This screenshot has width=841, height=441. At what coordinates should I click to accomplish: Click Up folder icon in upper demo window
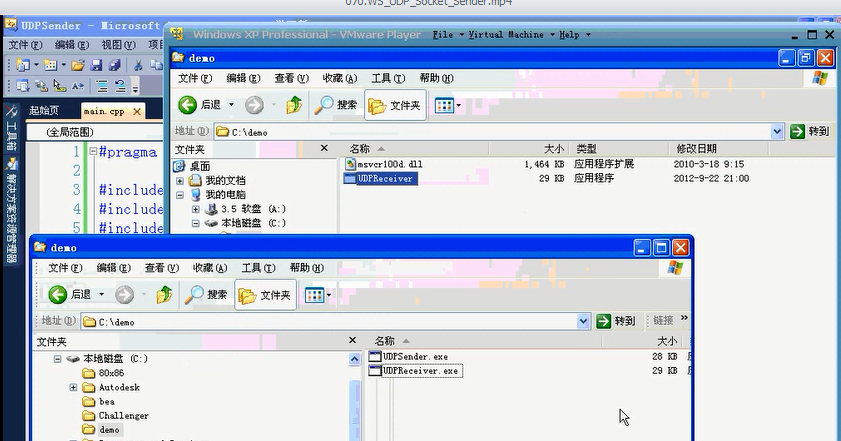point(293,105)
